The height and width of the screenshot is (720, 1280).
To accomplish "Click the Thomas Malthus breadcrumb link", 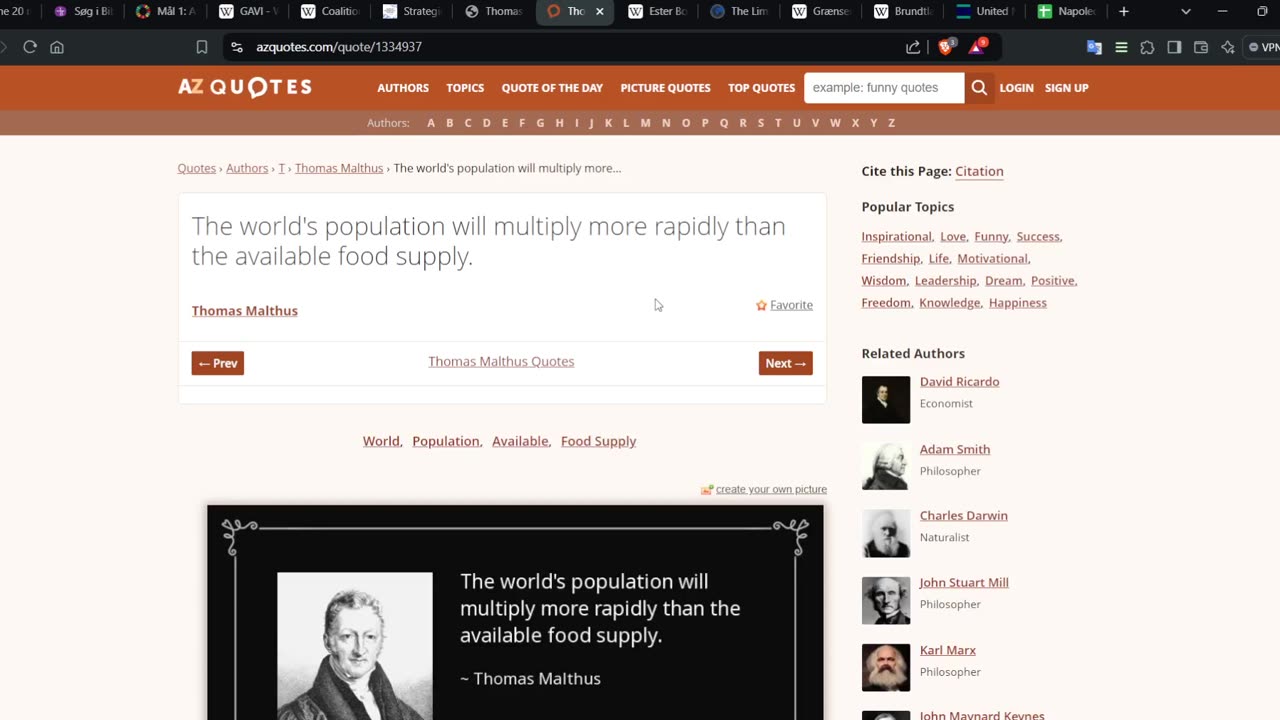I will pyautogui.click(x=339, y=168).
